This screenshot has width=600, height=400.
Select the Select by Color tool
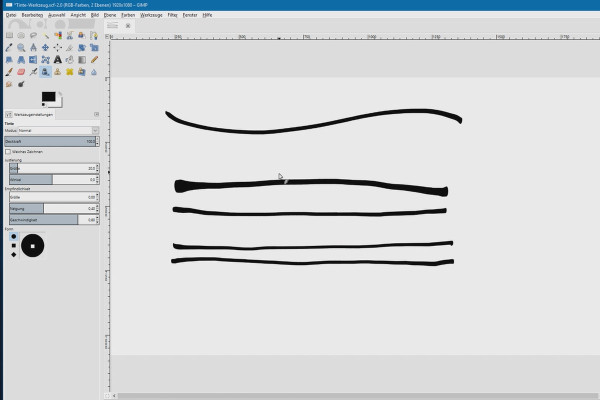58,36
